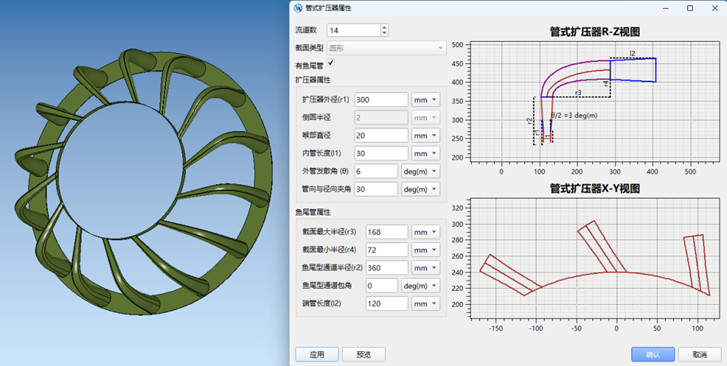Expand deg(m) unit dropdown for 外管发散角

(420, 171)
